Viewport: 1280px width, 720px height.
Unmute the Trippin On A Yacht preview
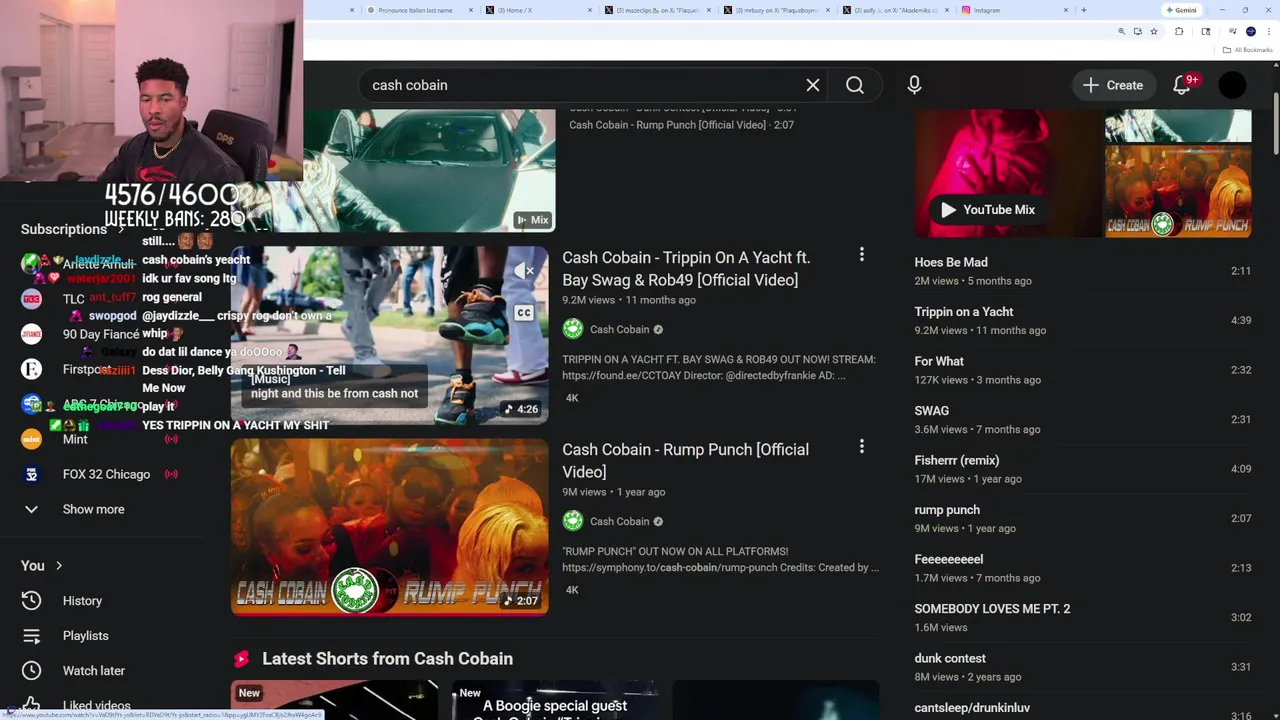point(523,270)
